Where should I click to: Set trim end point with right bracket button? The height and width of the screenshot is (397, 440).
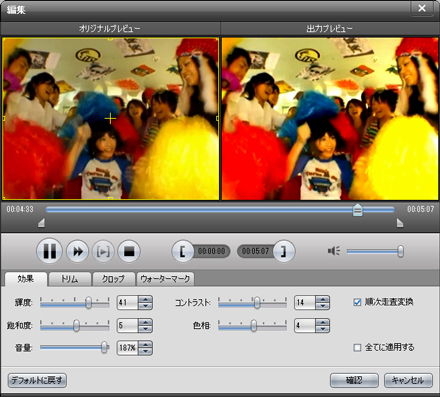coord(284,251)
